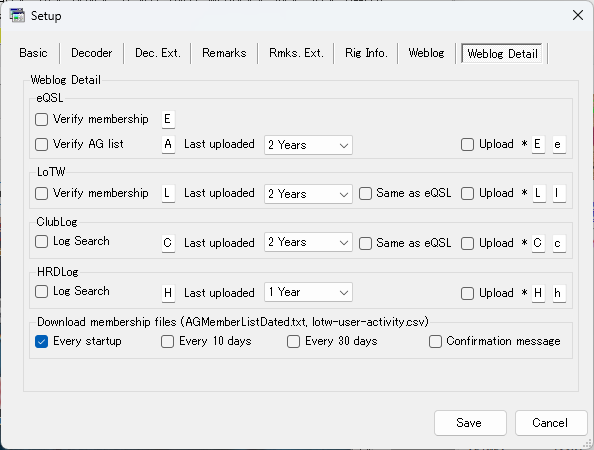
Task: Click the Setup window title icon
Action: click(17, 16)
